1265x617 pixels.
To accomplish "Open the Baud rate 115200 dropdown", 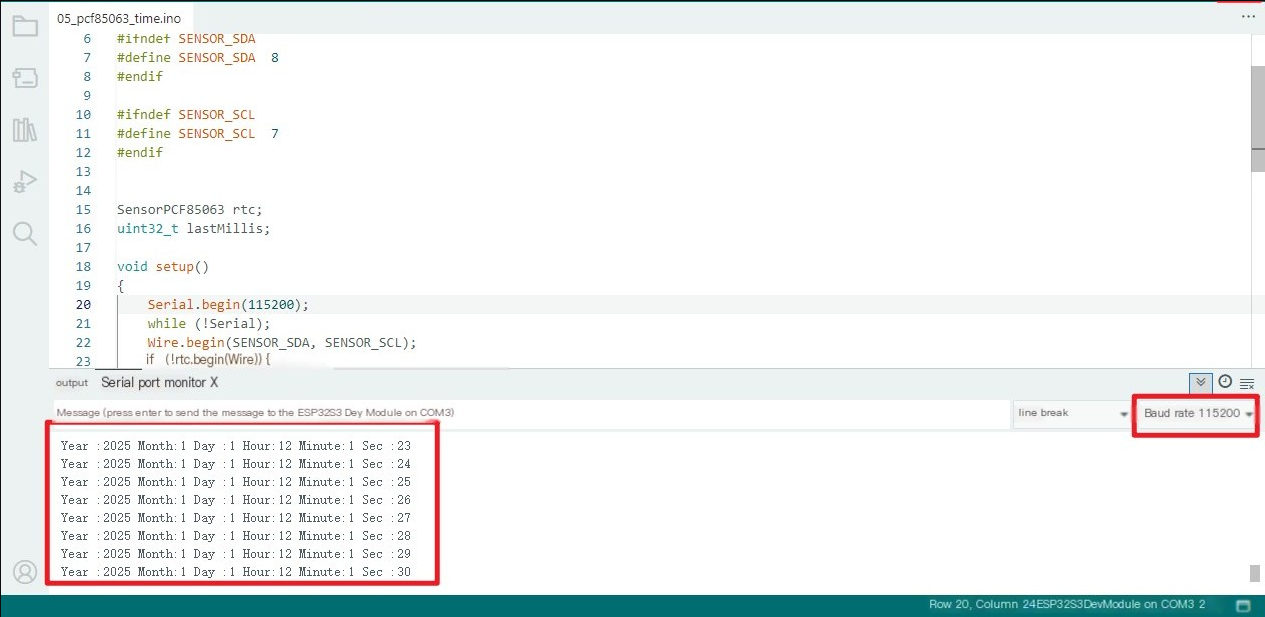I will click(1198, 413).
